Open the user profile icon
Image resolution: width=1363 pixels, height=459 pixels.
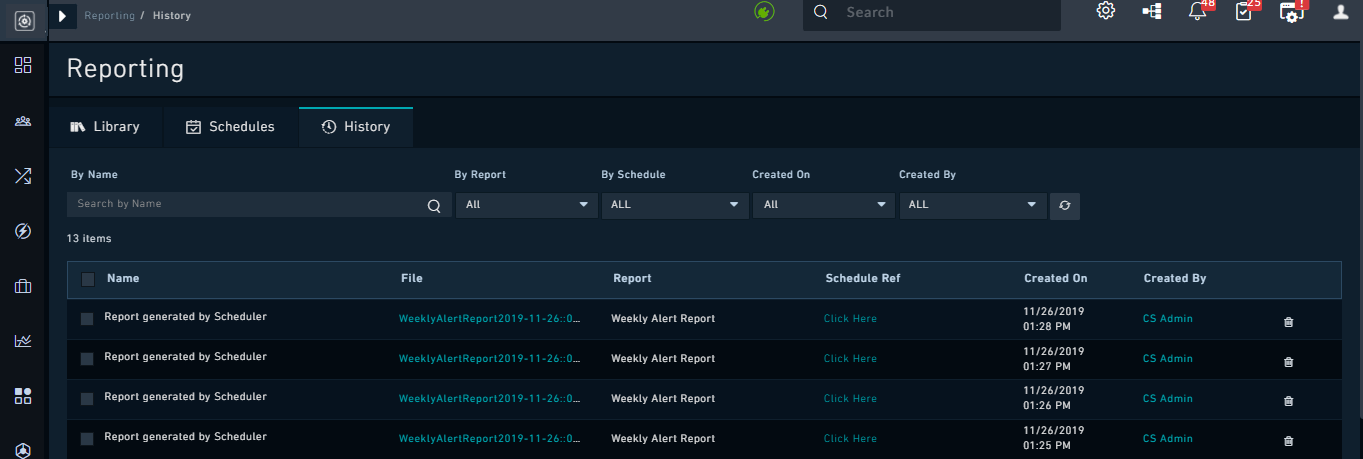point(1342,12)
